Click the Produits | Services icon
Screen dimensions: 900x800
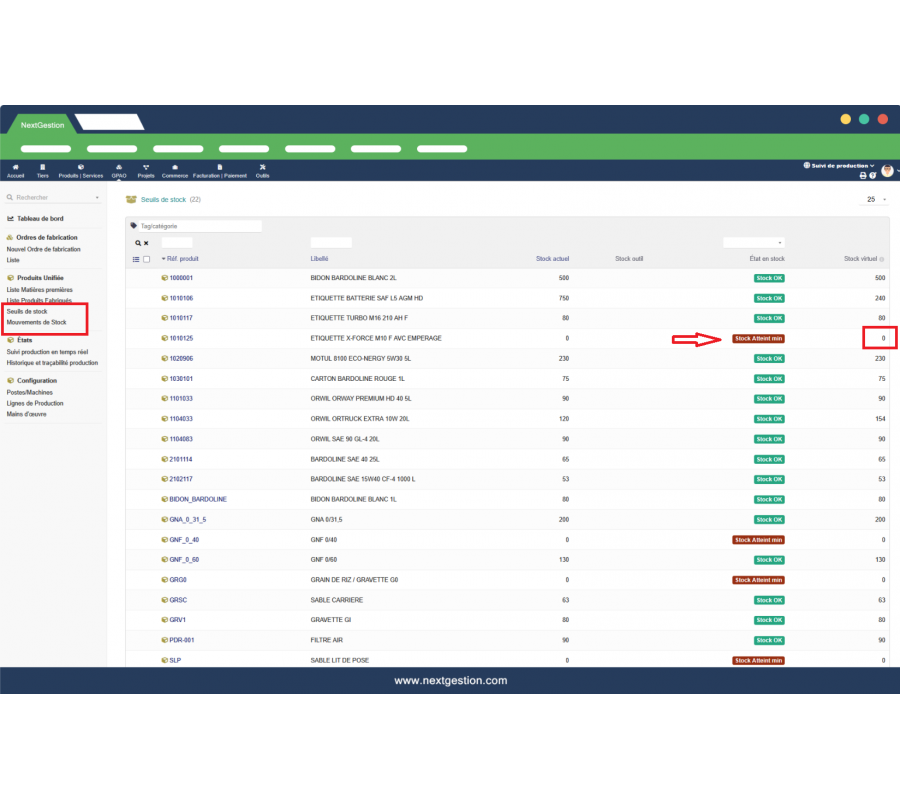point(80,170)
